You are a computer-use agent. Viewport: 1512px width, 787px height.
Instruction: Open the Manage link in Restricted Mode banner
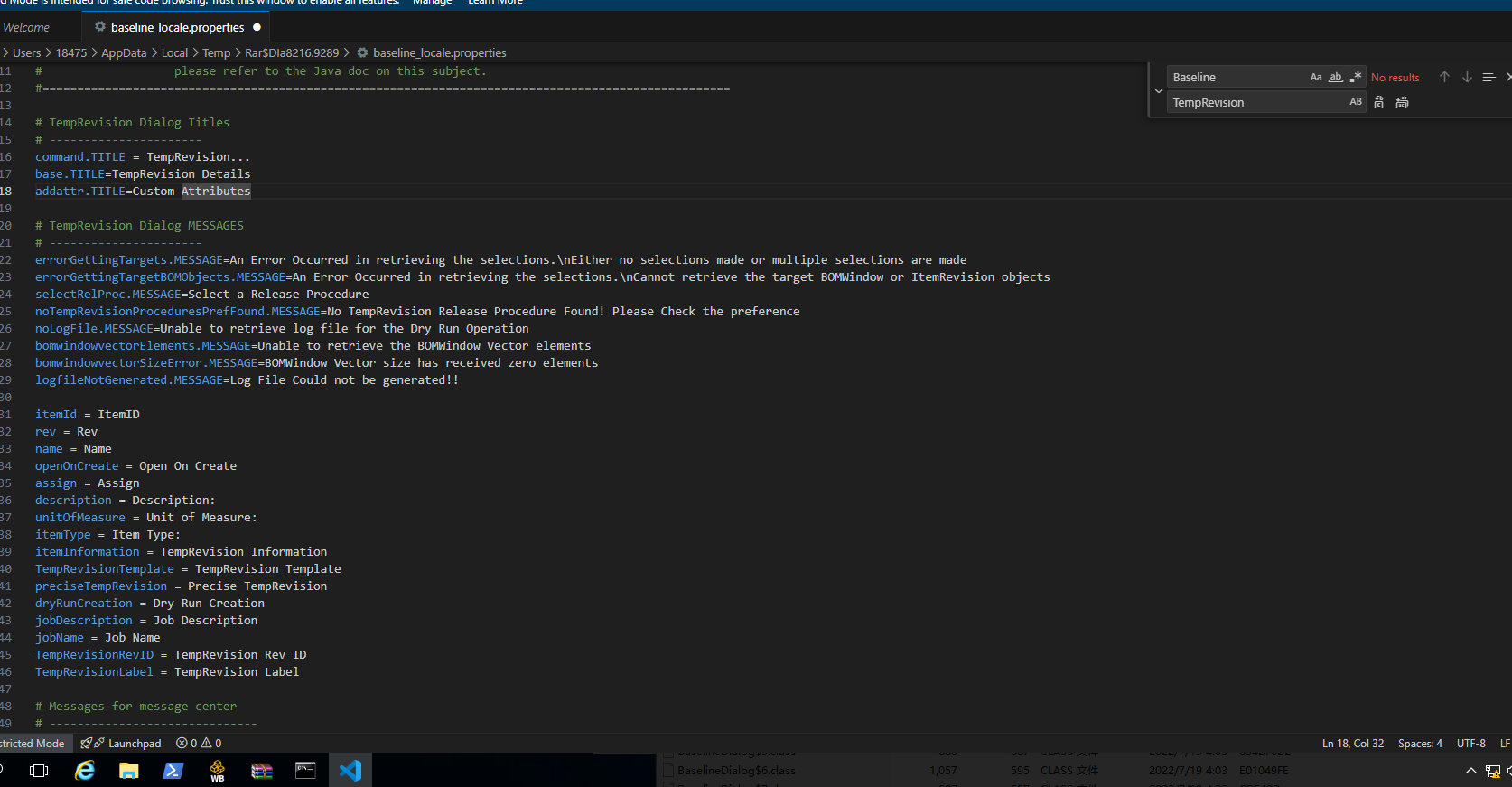point(432,3)
